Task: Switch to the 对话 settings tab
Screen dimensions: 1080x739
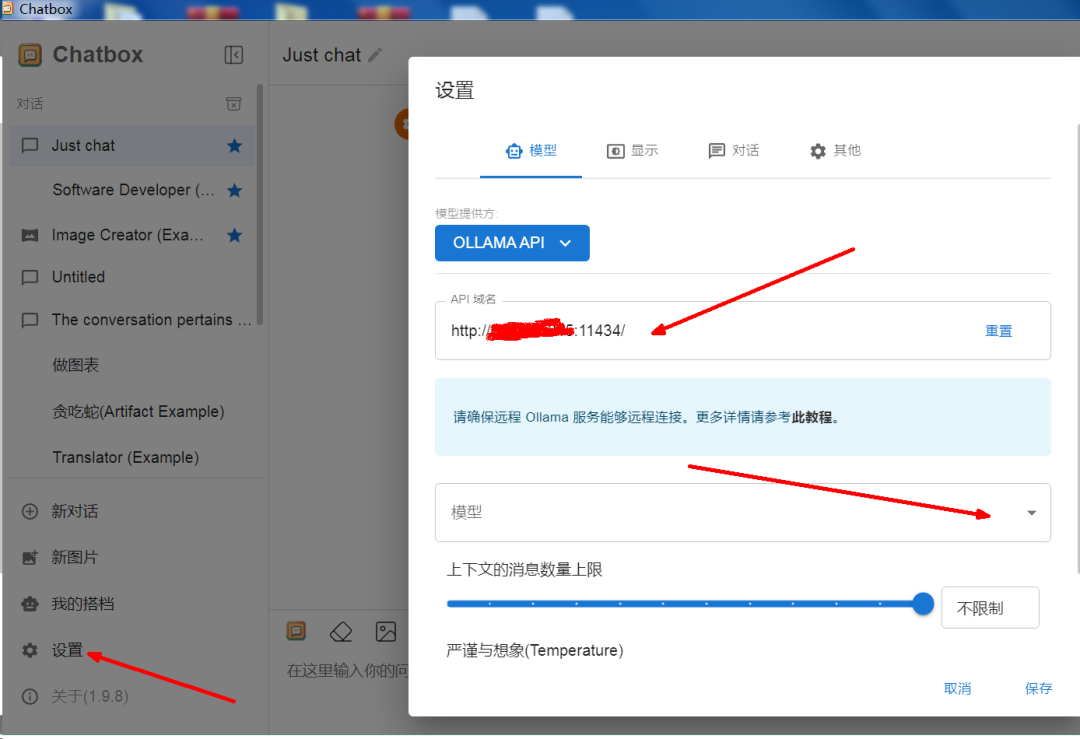Action: pos(734,151)
